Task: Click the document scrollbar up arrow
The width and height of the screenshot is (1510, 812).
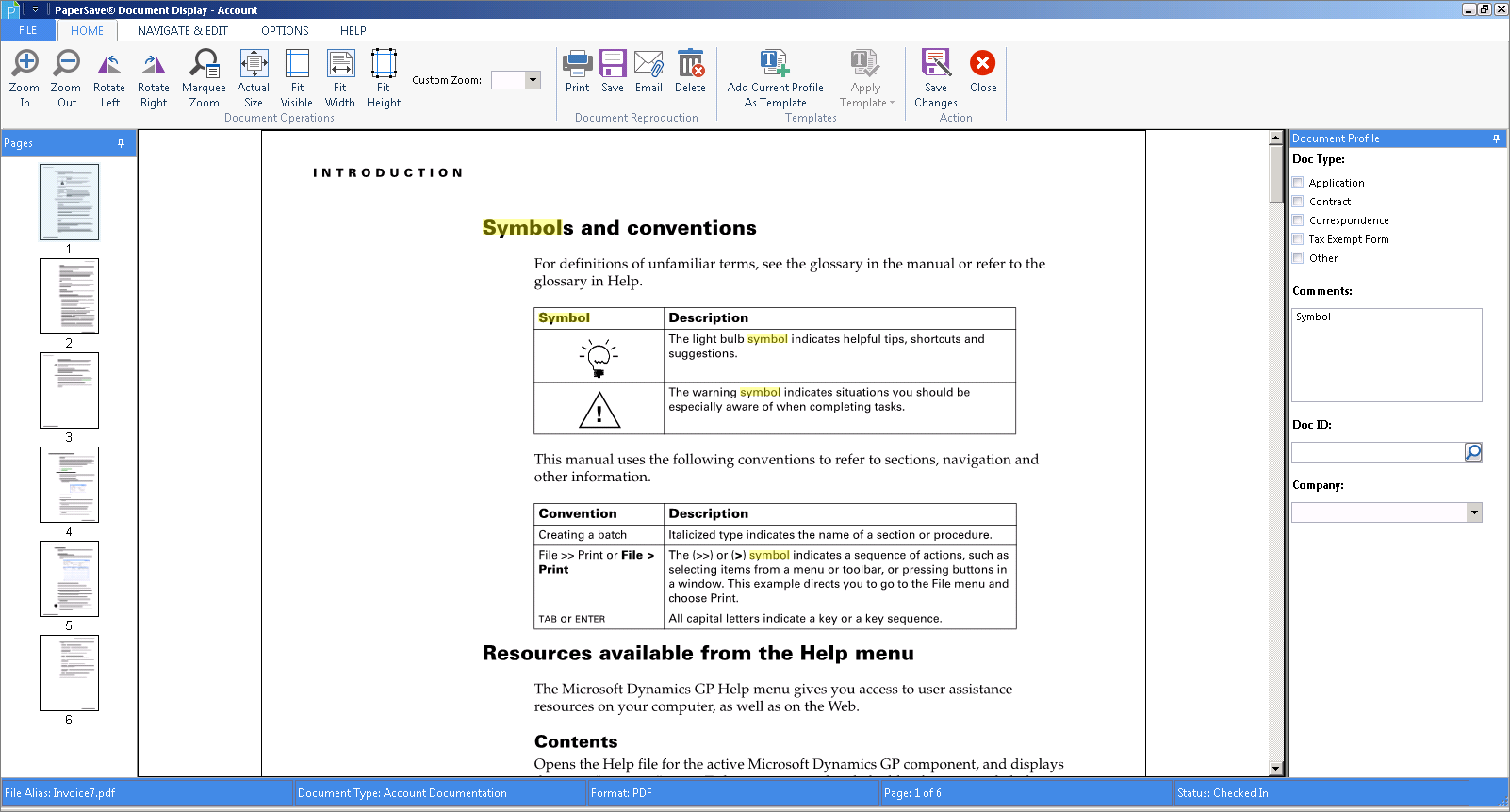Action: pos(1276,138)
